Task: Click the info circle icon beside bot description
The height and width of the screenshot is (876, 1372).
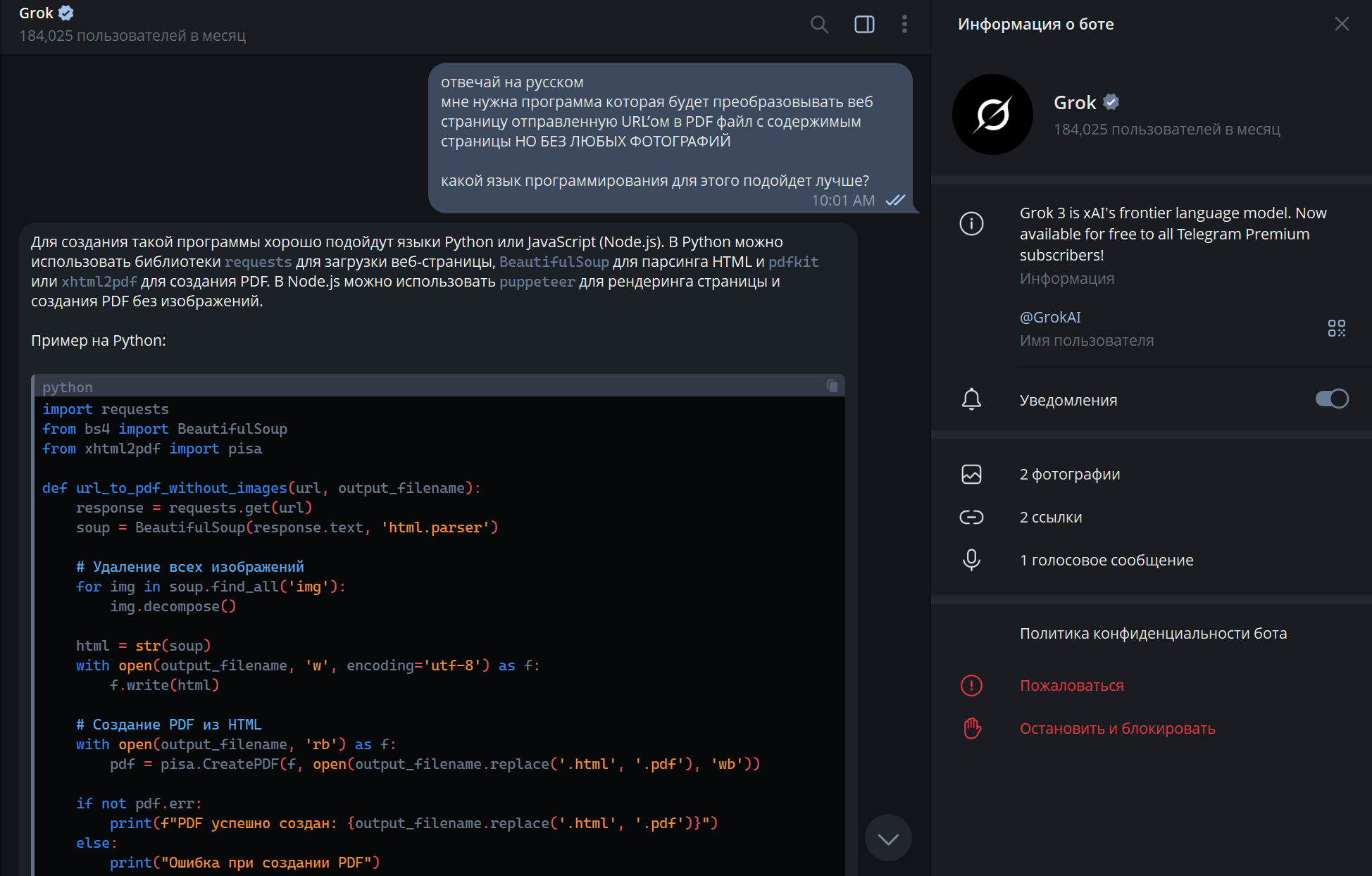Action: (x=971, y=224)
